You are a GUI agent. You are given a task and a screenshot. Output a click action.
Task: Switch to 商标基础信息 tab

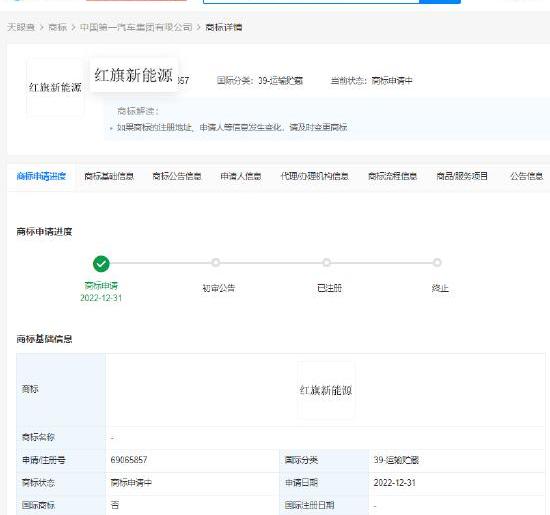point(109,176)
